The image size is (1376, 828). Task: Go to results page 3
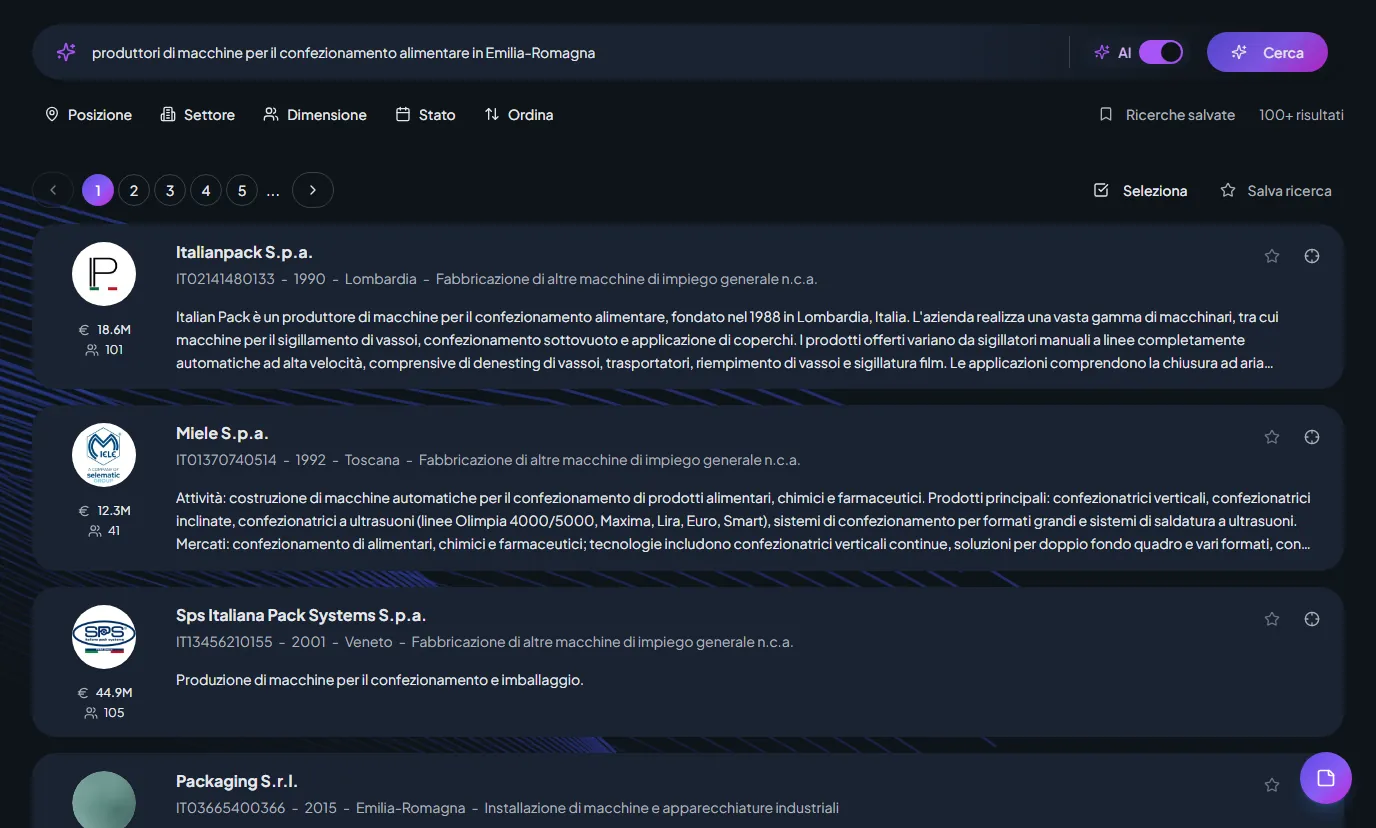coord(170,190)
